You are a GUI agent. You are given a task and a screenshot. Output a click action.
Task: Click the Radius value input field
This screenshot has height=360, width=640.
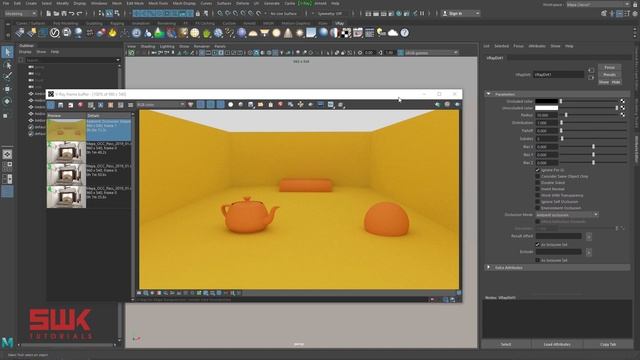[546, 115]
